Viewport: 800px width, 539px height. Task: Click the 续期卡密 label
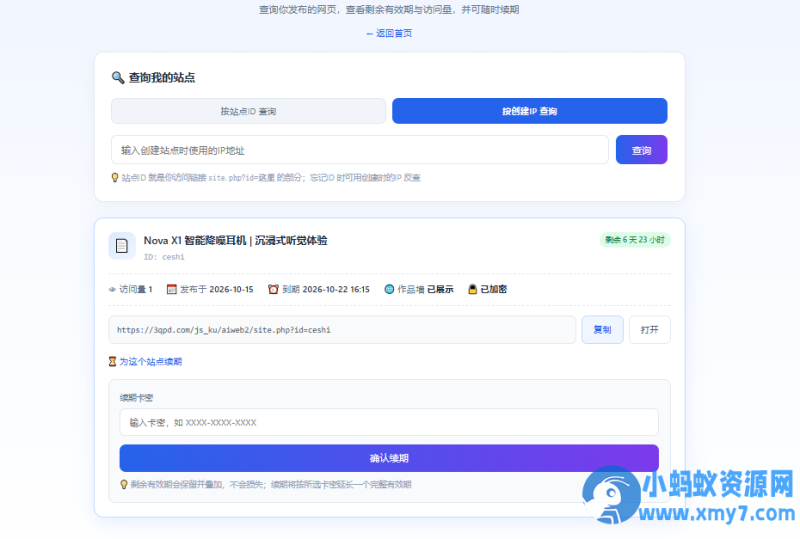pos(136,398)
